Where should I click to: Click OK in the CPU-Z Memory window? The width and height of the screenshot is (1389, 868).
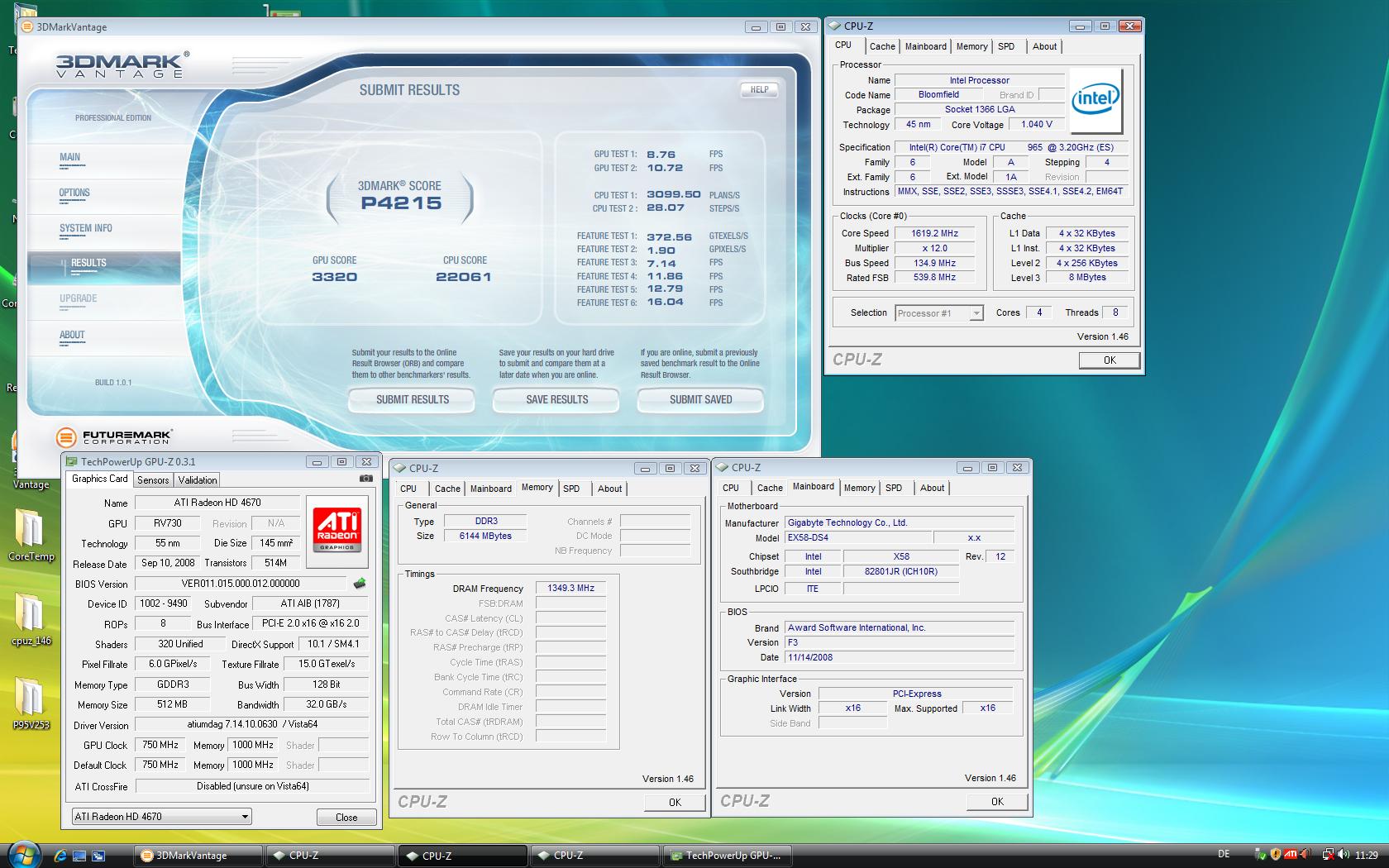pos(675,802)
